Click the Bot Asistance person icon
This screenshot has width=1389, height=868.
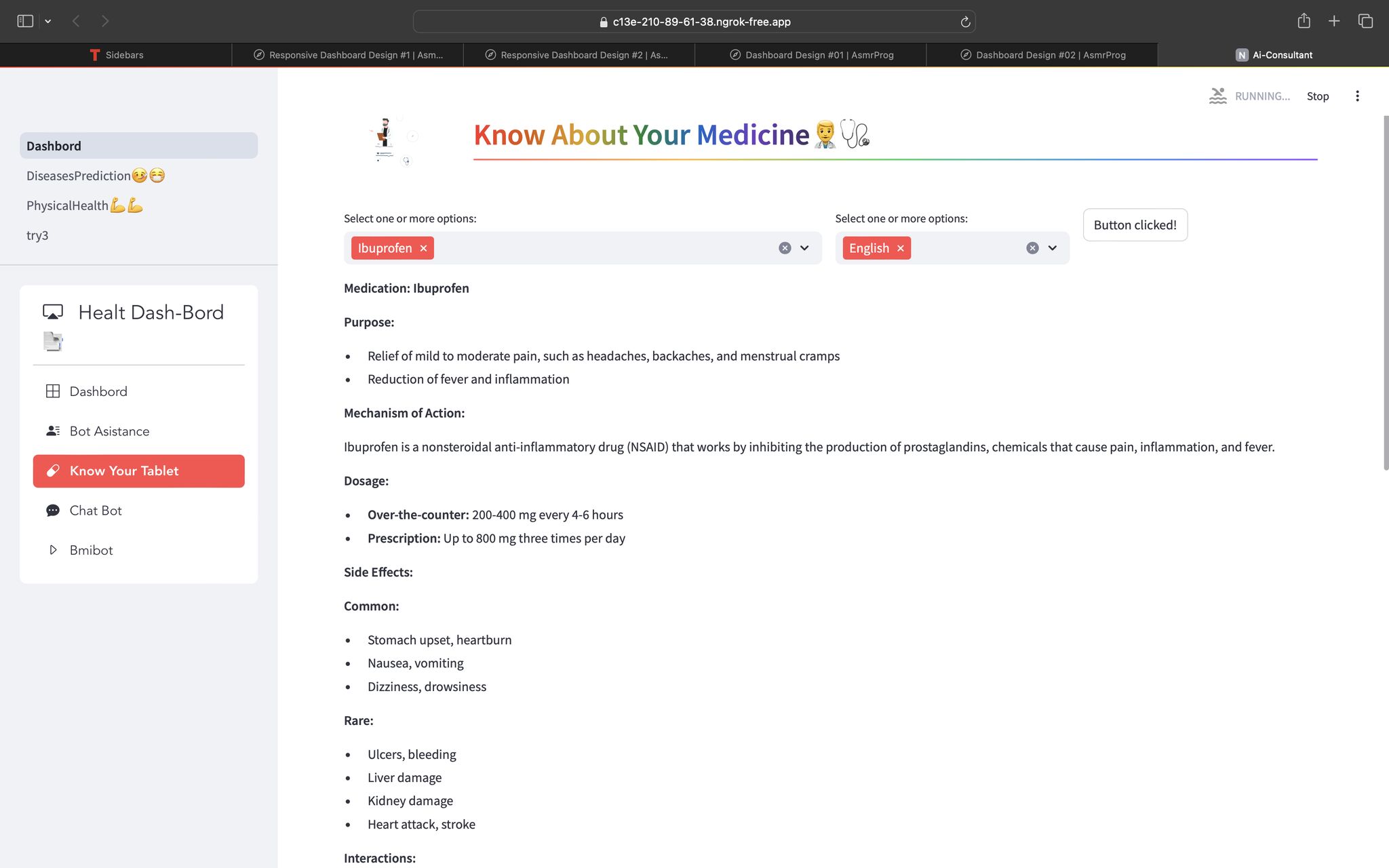[52, 431]
